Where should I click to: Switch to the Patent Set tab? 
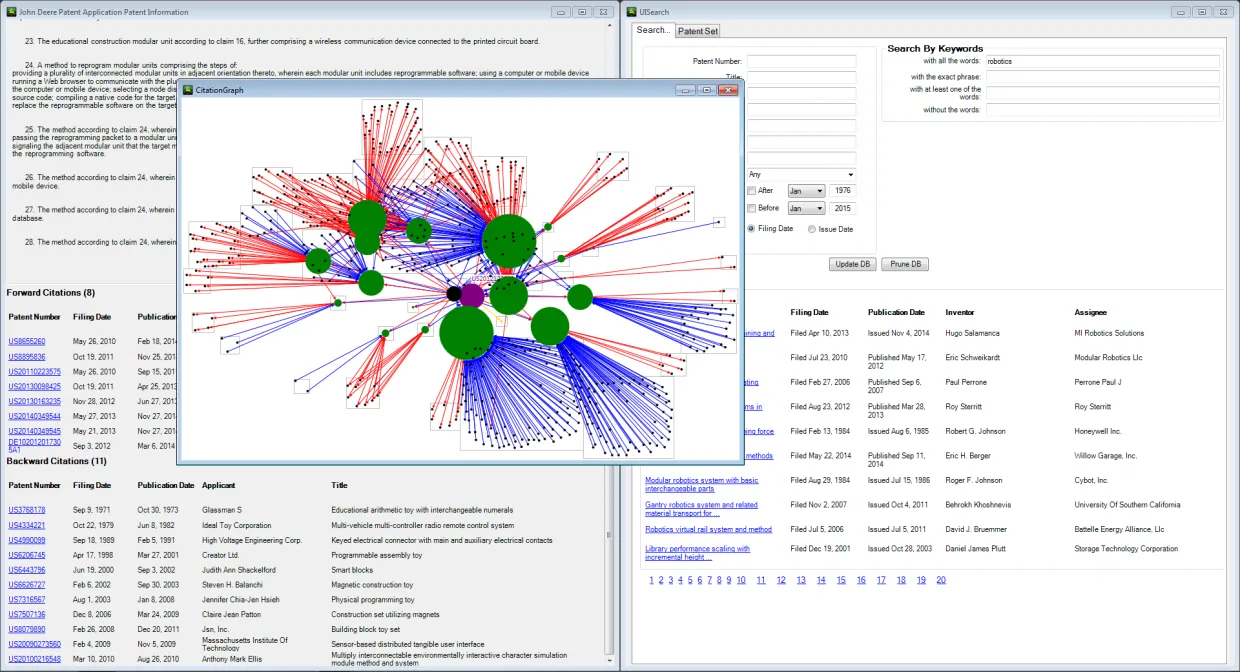coord(697,31)
